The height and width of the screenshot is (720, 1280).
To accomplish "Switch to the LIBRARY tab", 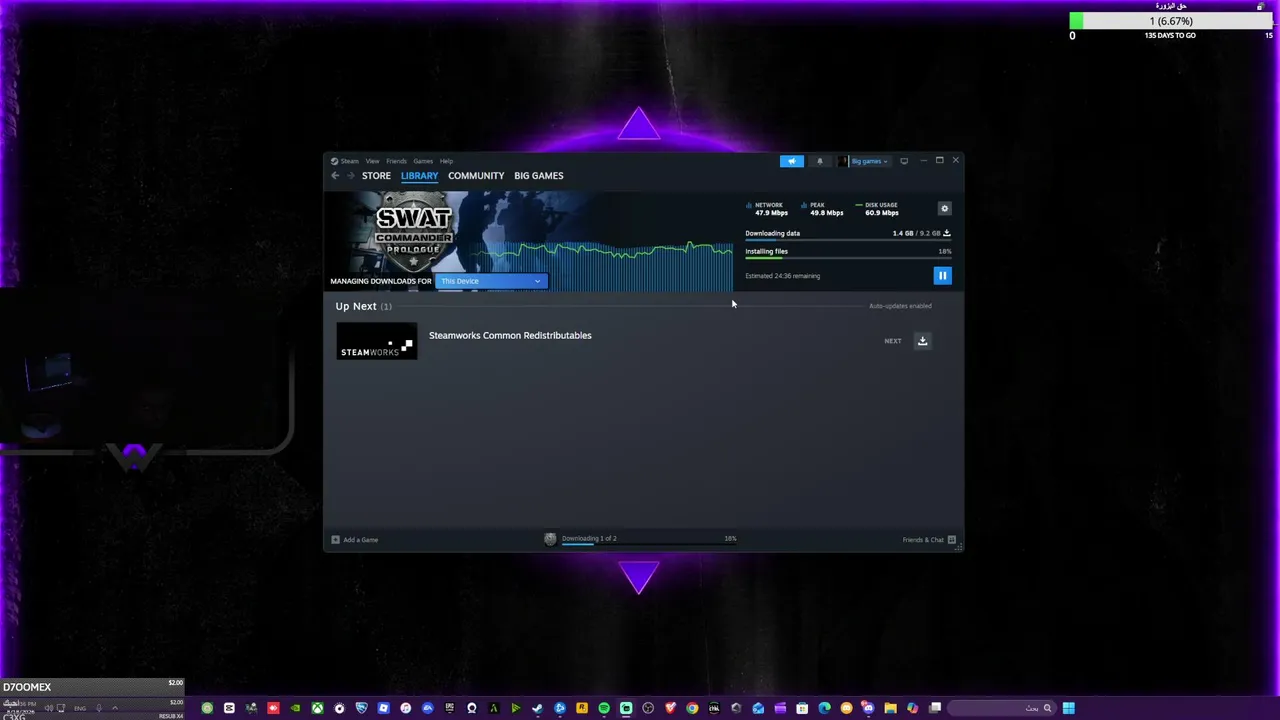I will click(419, 176).
